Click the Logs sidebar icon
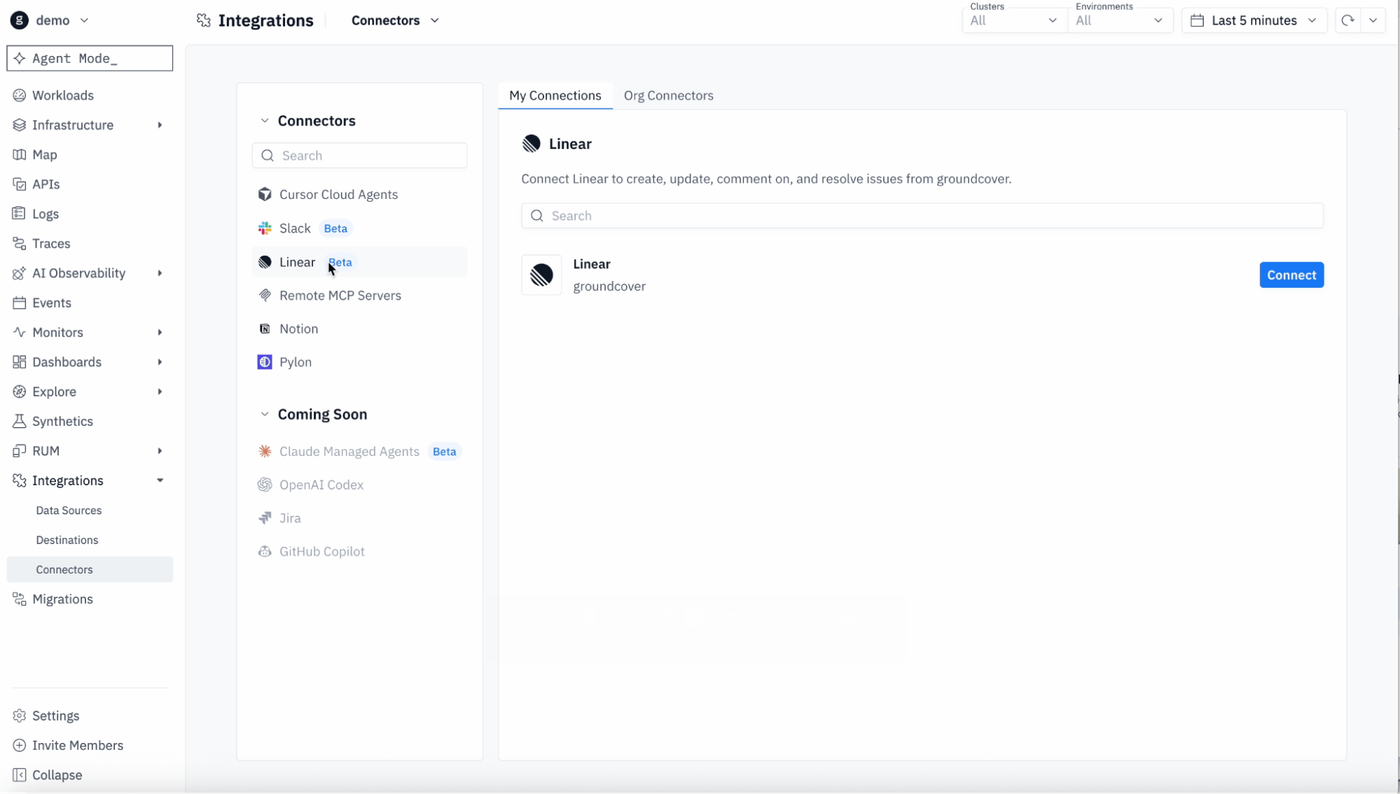Viewport: 1400px width, 794px height. (19, 214)
